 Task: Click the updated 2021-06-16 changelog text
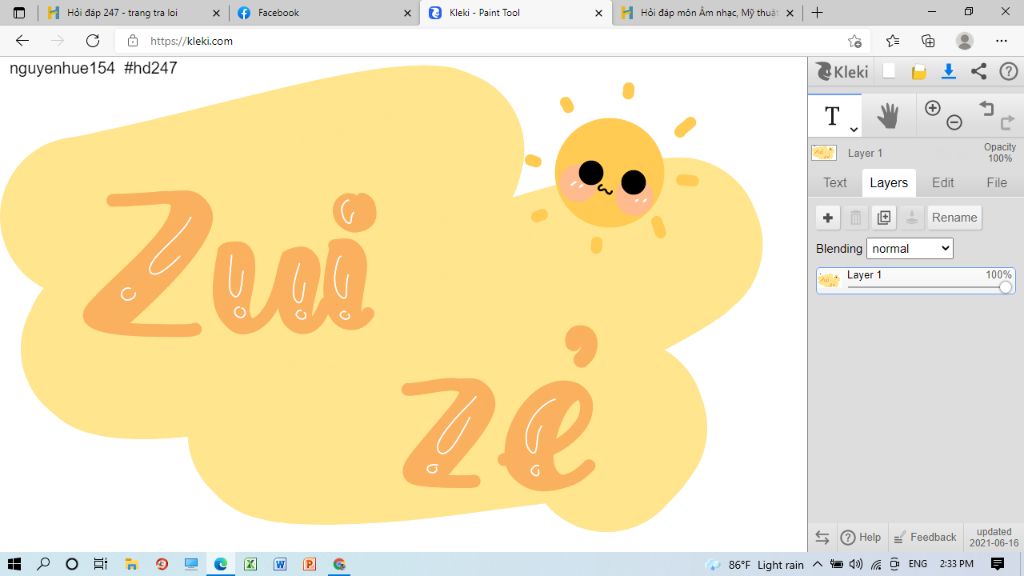[993, 537]
